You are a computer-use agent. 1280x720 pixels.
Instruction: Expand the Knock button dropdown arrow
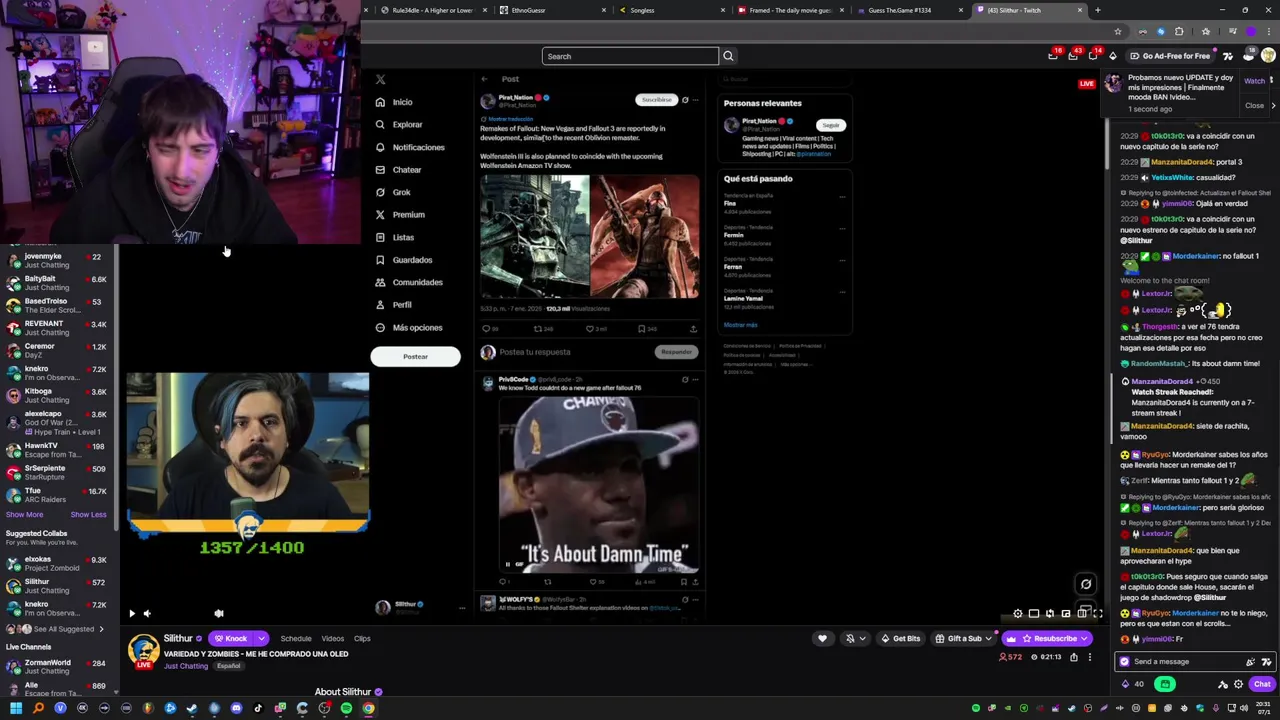tap(261, 638)
